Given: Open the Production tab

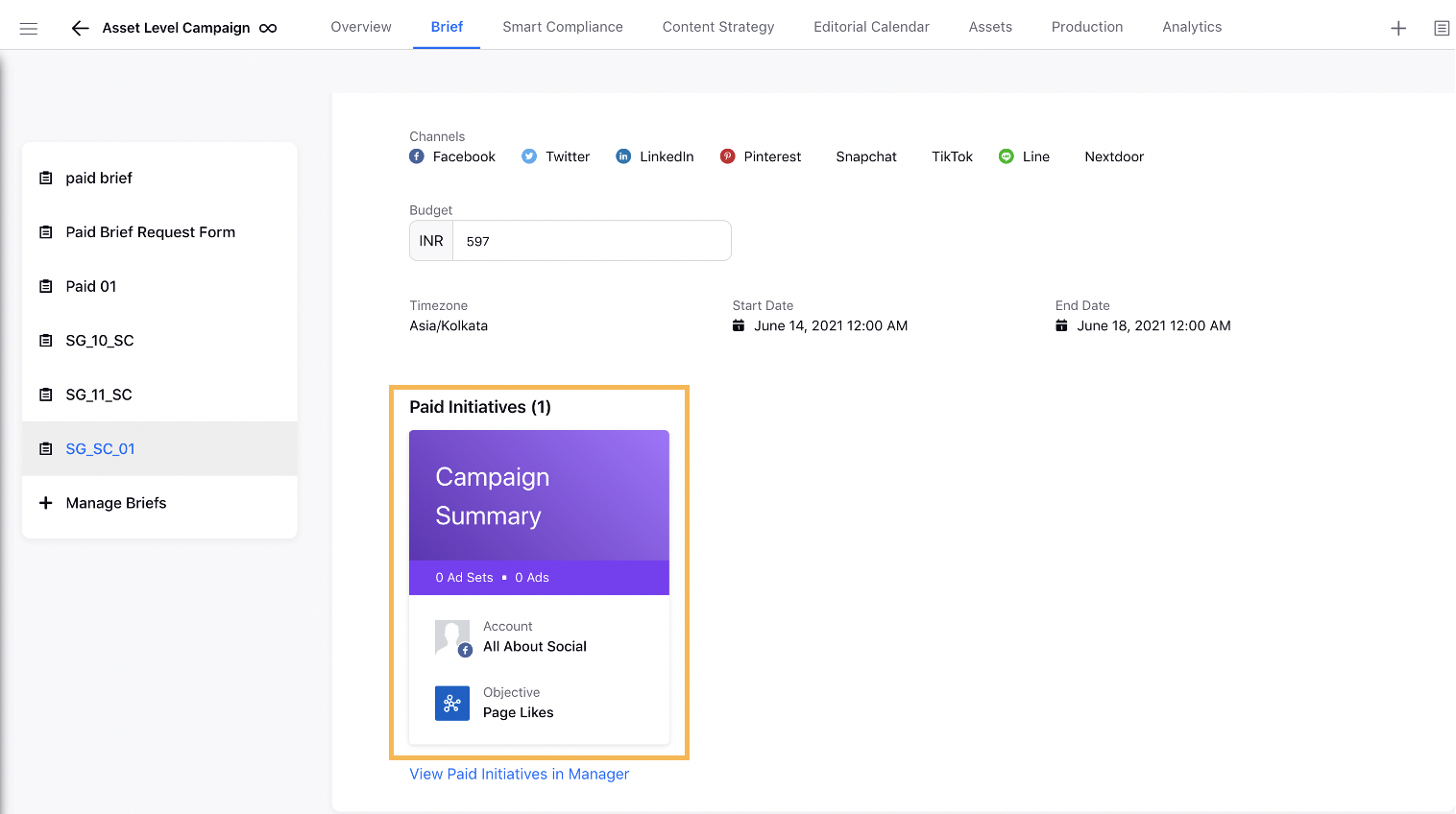Looking at the screenshot, I should coord(1087,27).
